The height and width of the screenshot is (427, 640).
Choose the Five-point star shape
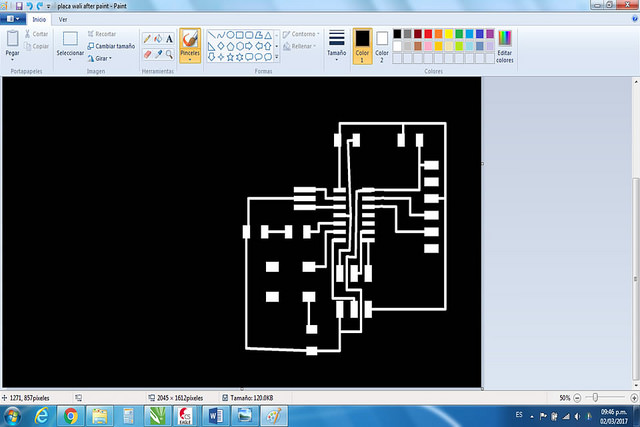230,57
